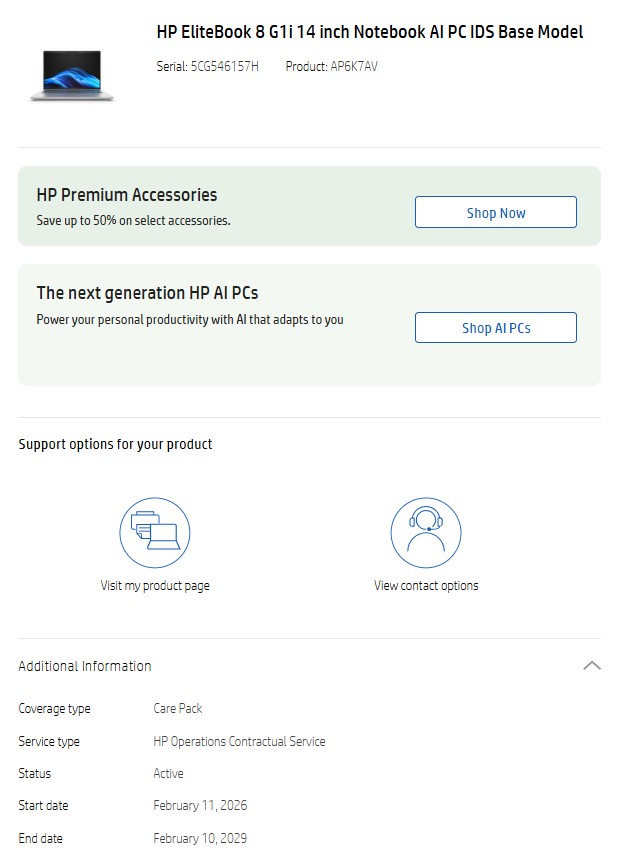Click the next generation HP AI PCs heading

click(147, 293)
